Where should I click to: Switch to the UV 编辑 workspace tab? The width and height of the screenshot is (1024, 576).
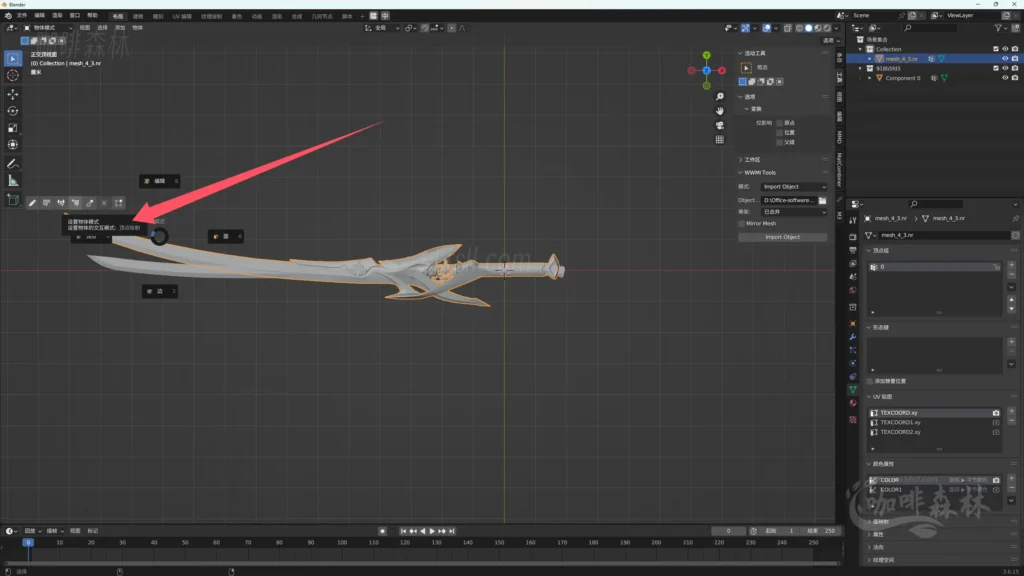click(x=182, y=17)
